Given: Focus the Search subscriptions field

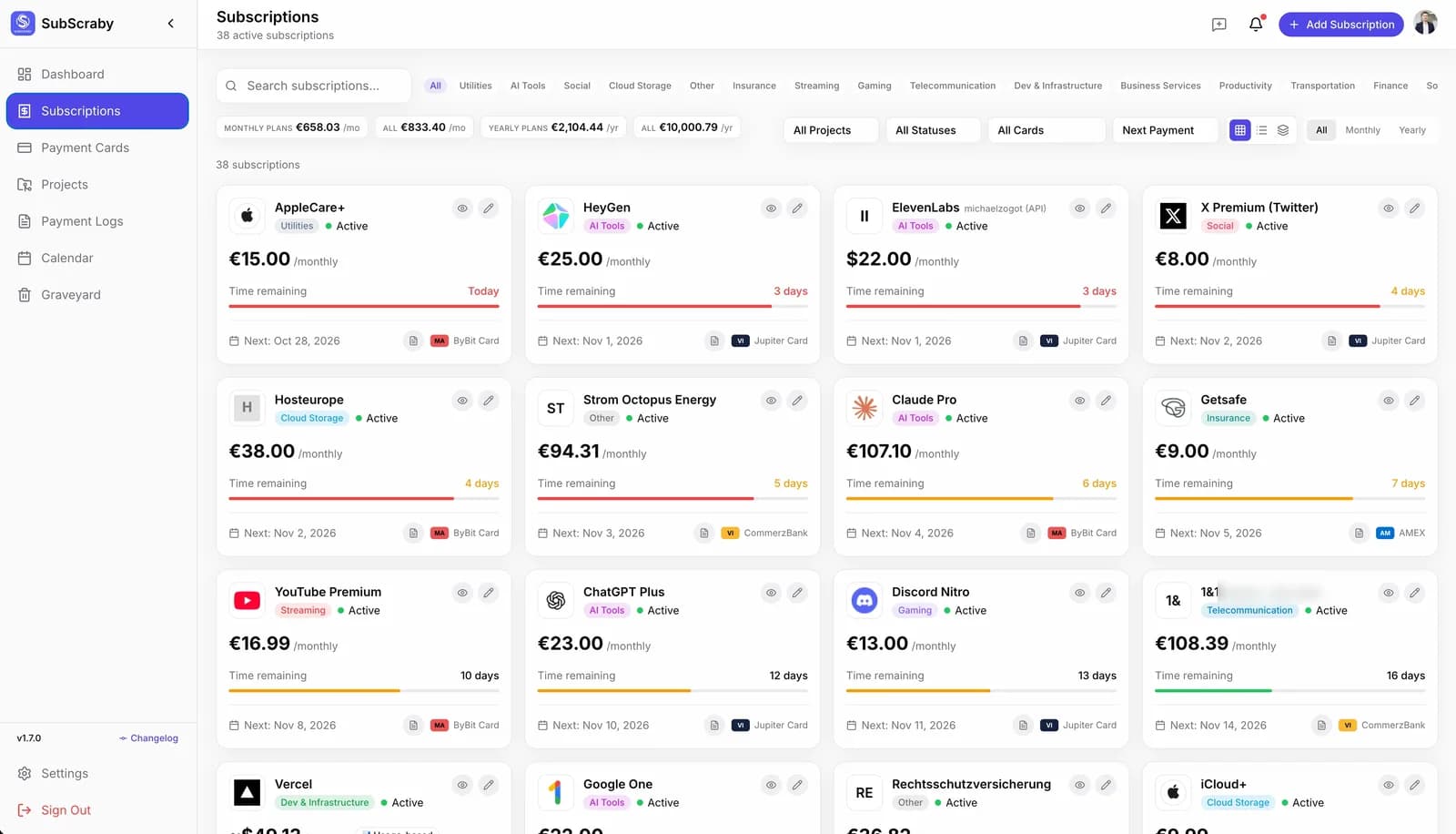Looking at the screenshot, I should [314, 86].
